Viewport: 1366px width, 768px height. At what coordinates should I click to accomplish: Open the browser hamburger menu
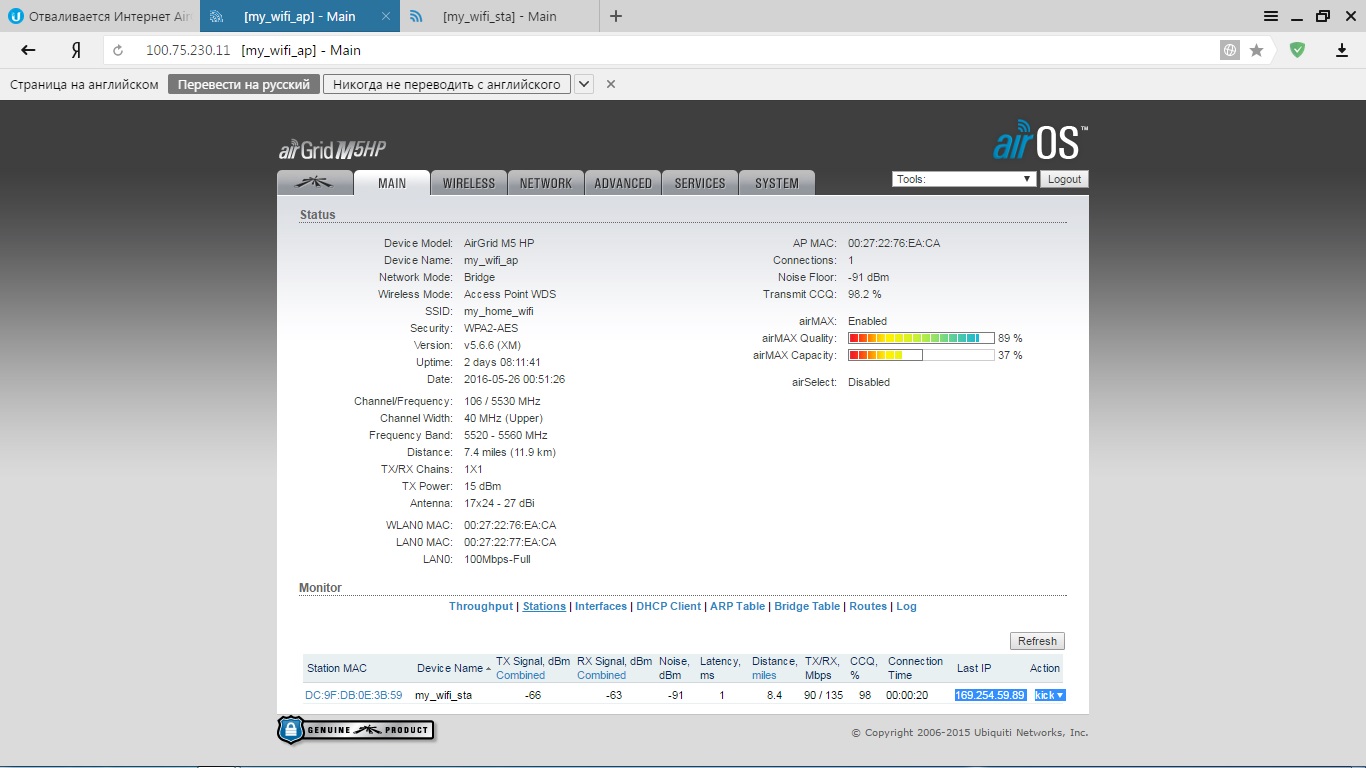pyautogui.click(x=1270, y=16)
